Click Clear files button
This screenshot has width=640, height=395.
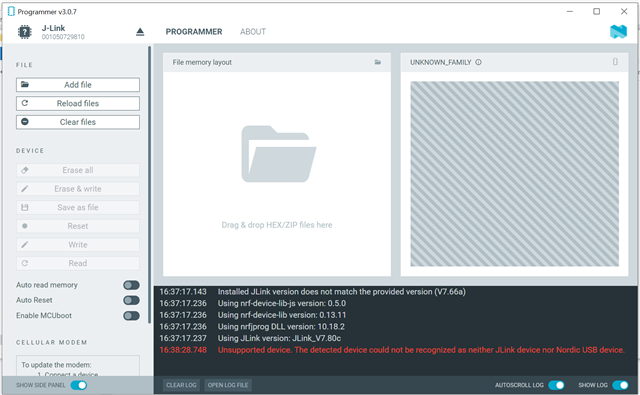pyautogui.click(x=78, y=122)
